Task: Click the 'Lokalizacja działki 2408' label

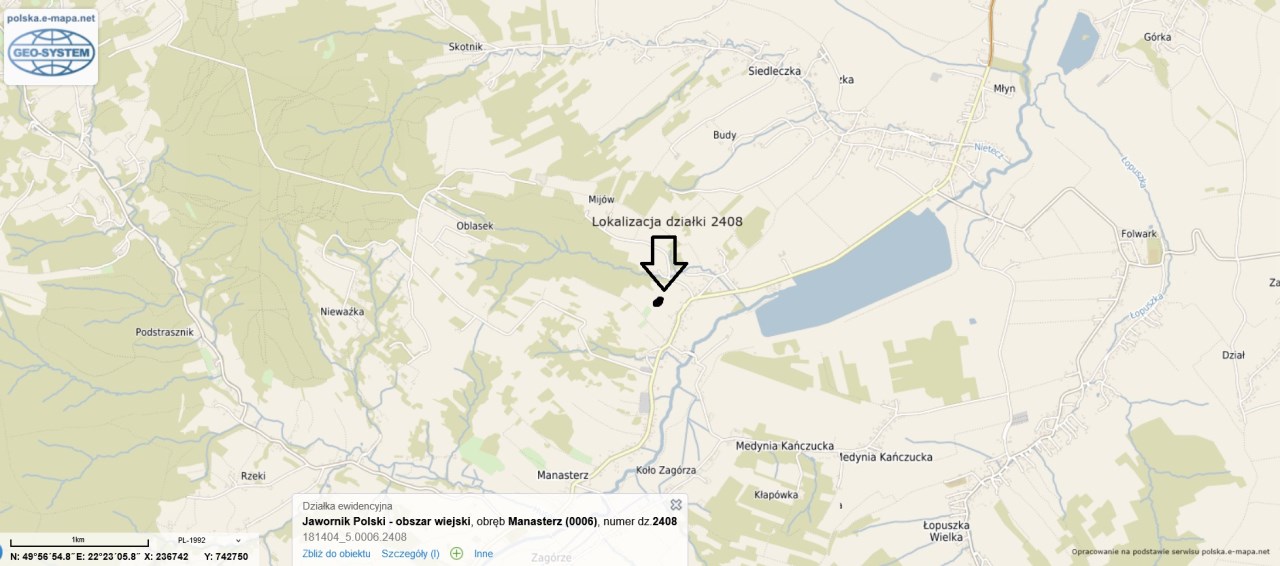Action: (x=667, y=221)
